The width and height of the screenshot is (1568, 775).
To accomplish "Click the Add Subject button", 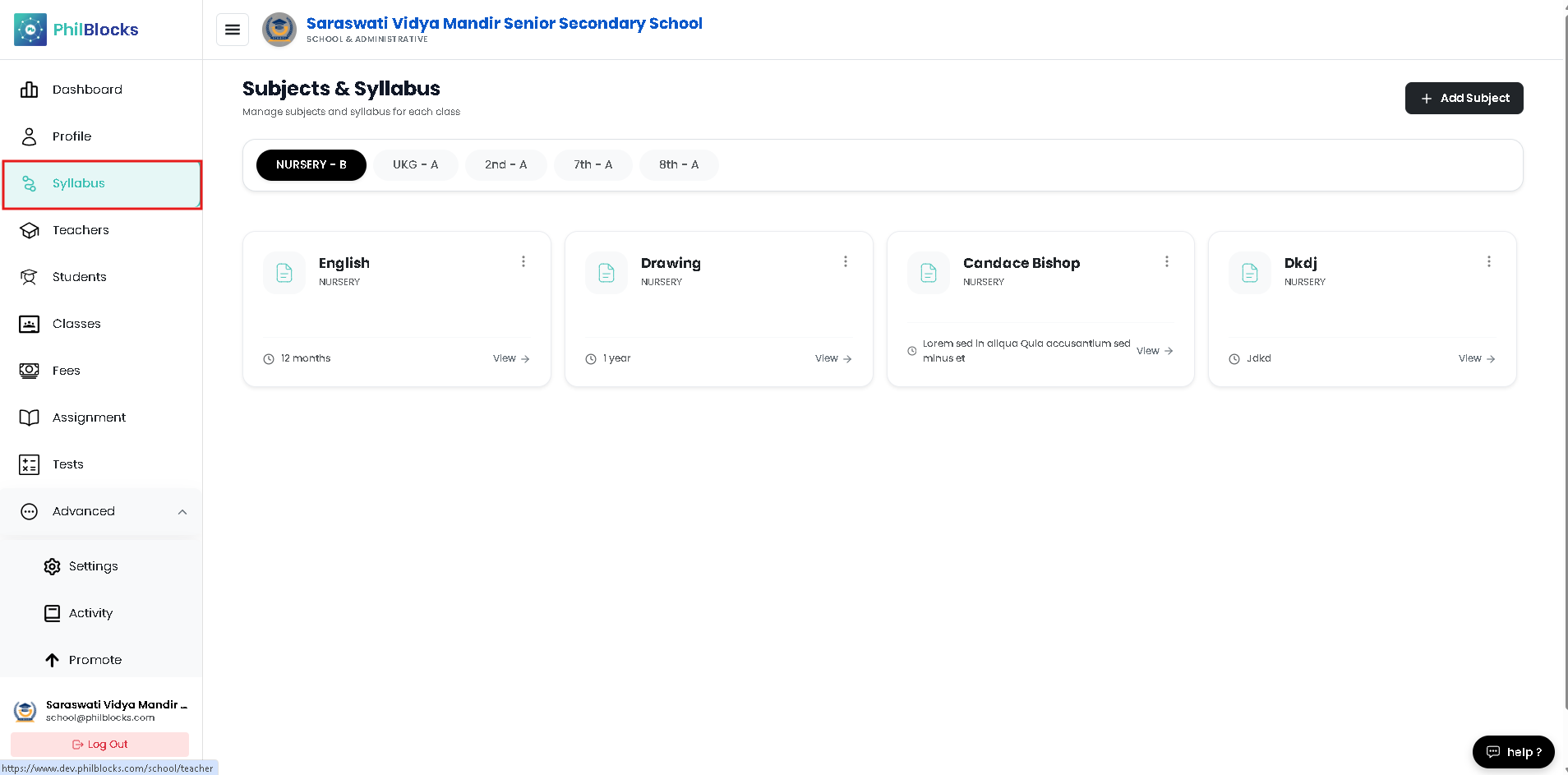I will pos(1464,98).
